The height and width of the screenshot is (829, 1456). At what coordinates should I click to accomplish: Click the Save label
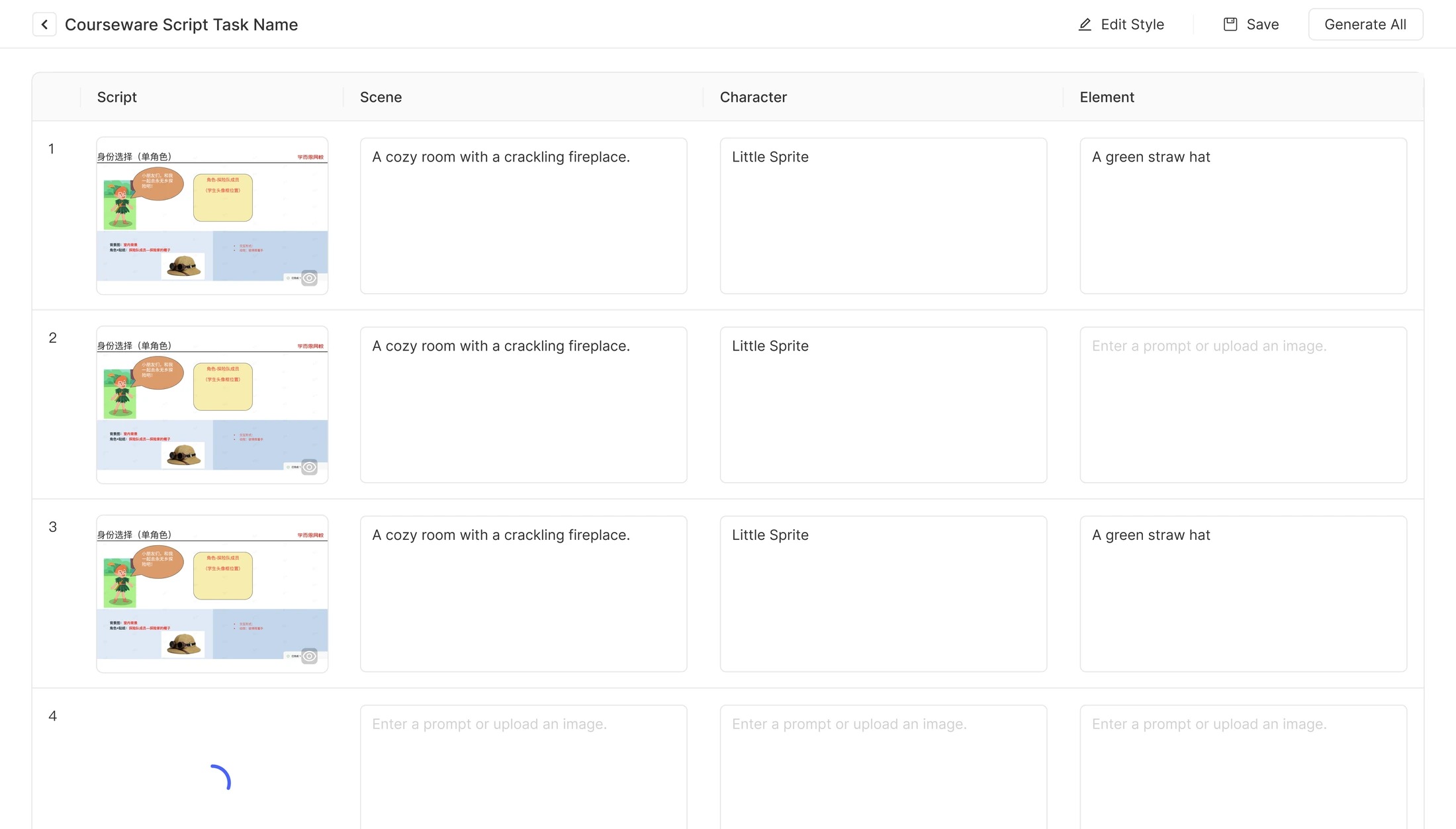click(1263, 24)
